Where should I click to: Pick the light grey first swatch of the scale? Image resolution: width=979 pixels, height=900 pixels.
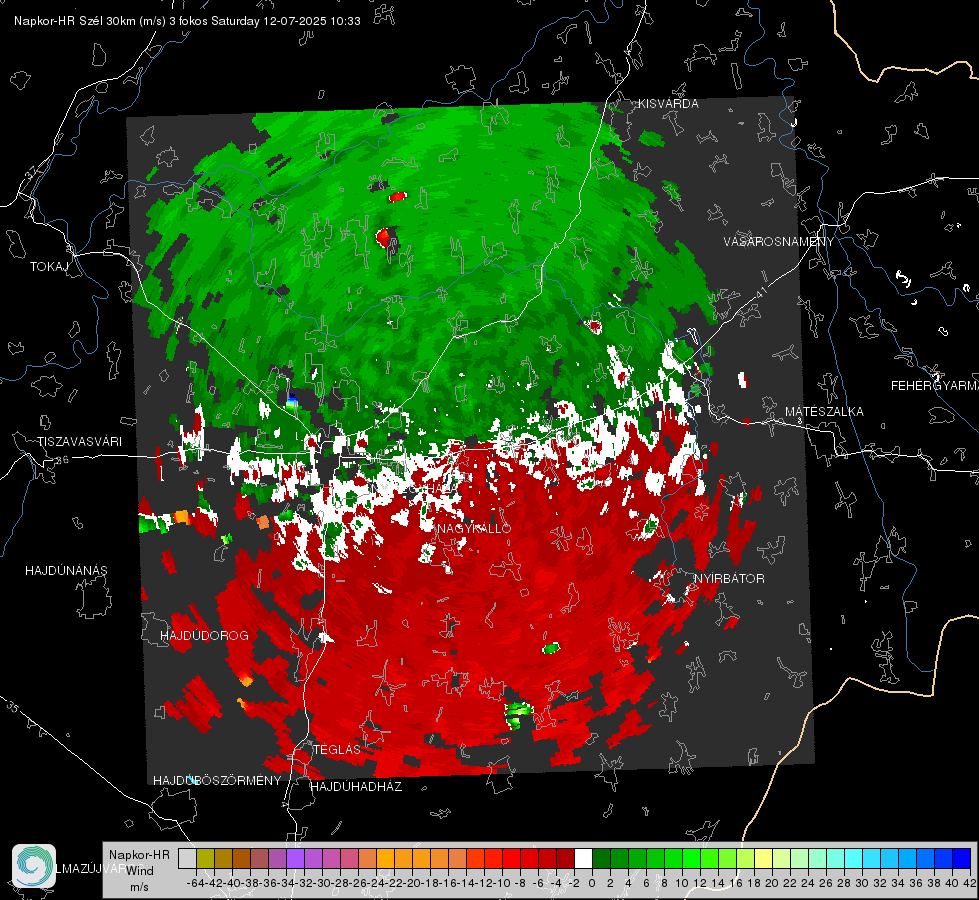tap(187, 859)
